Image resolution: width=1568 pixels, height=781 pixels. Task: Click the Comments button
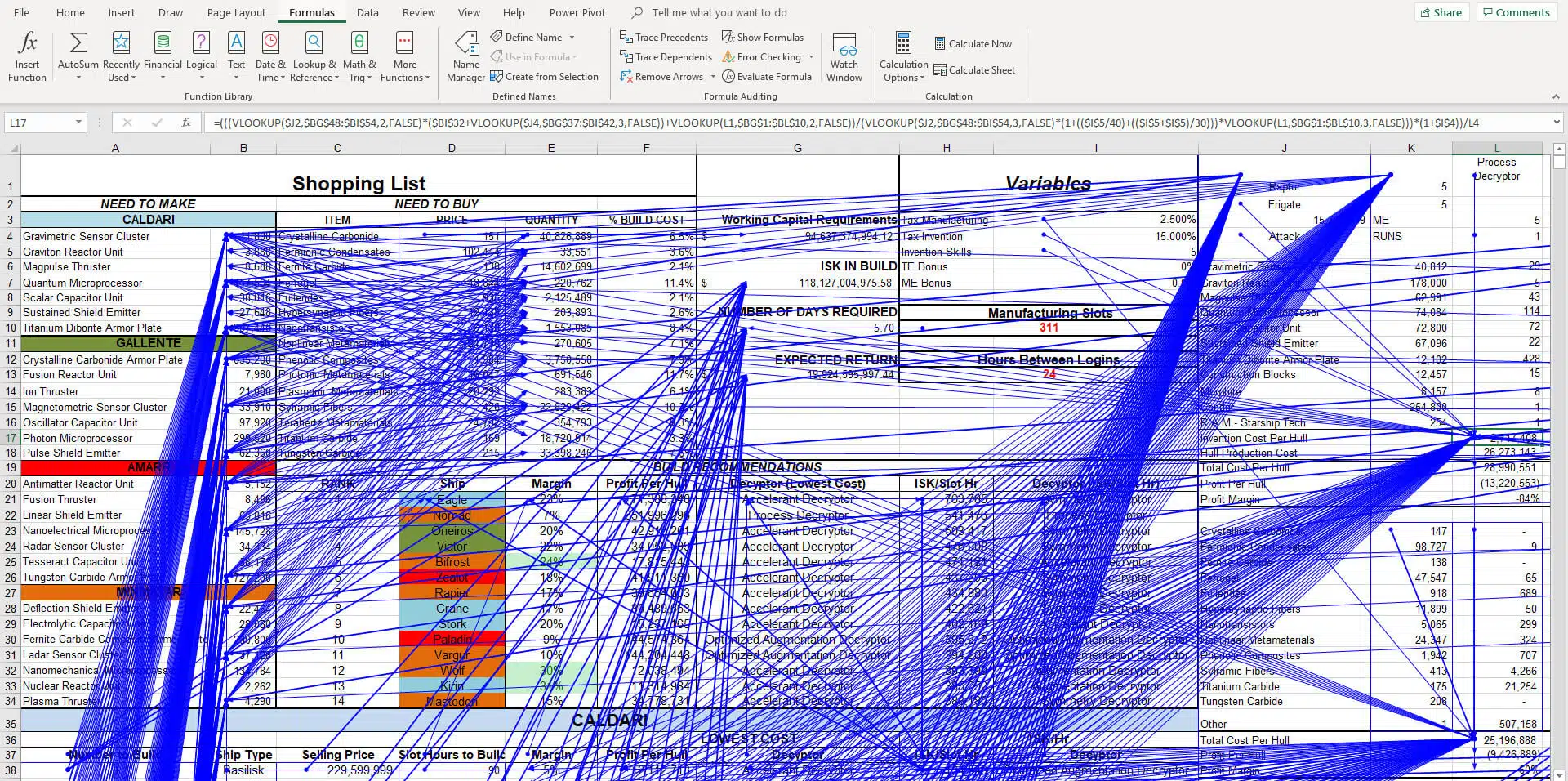(x=1517, y=12)
